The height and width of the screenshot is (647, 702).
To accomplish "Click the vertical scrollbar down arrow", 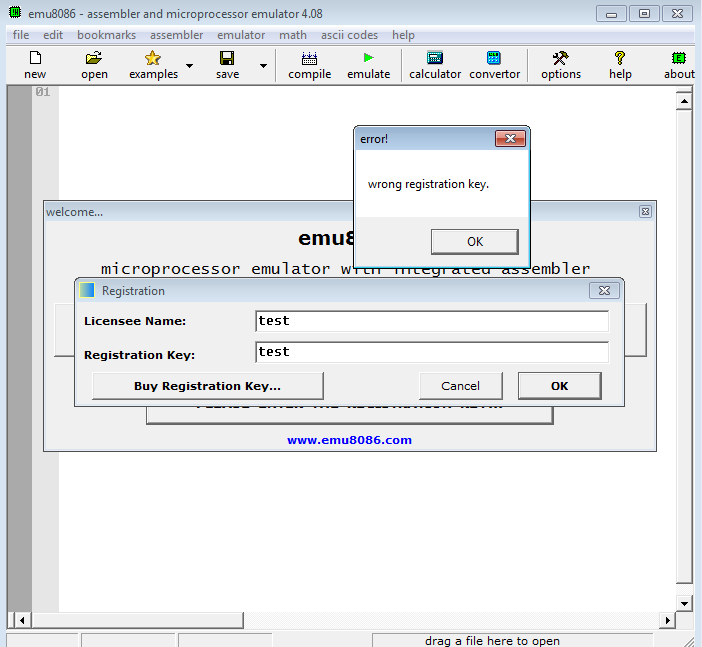I will [x=684, y=603].
